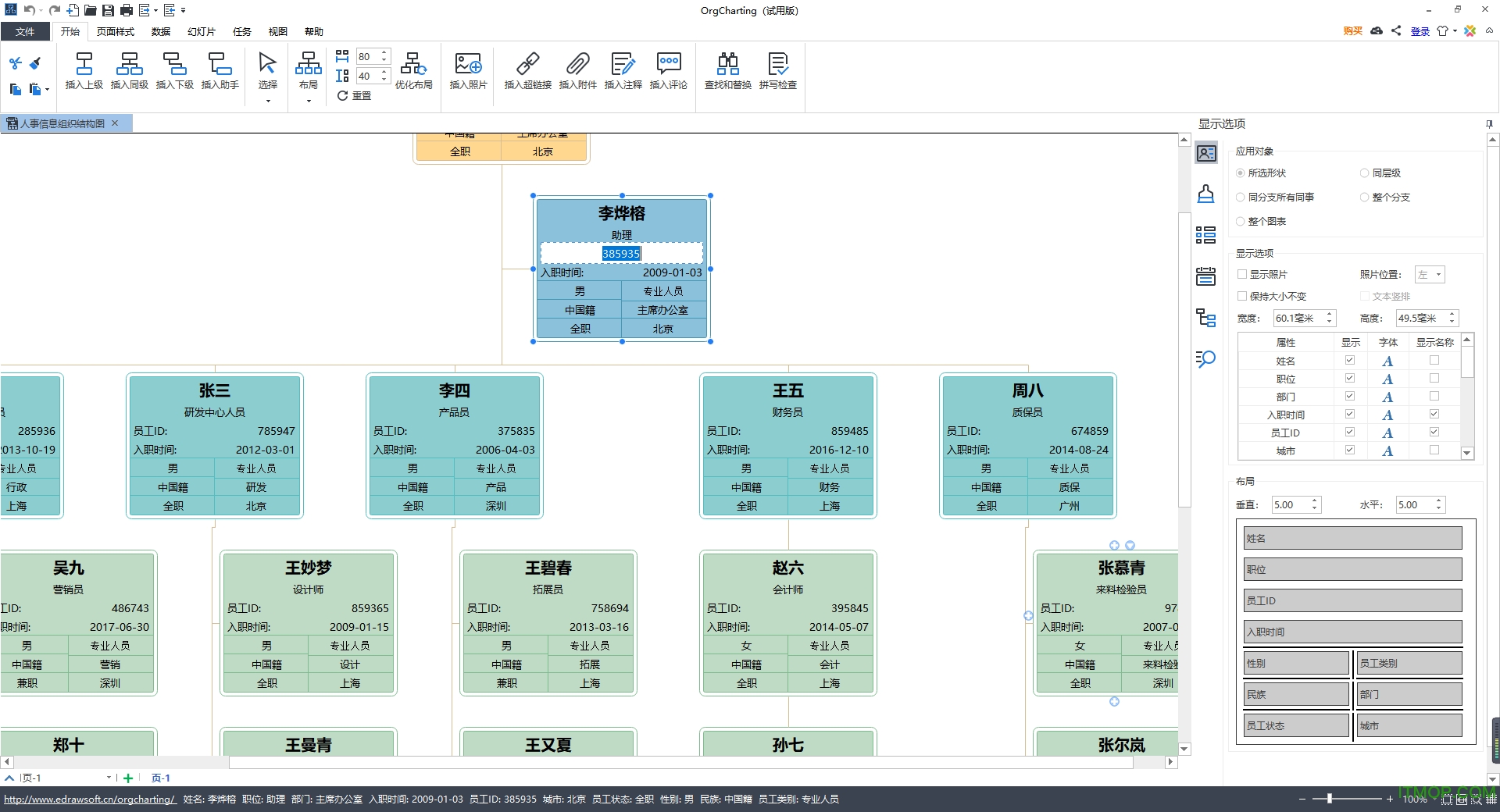Screen dimensions: 1500x812
Task: Switch to the 数据 ribbon tab
Action: coord(161,32)
